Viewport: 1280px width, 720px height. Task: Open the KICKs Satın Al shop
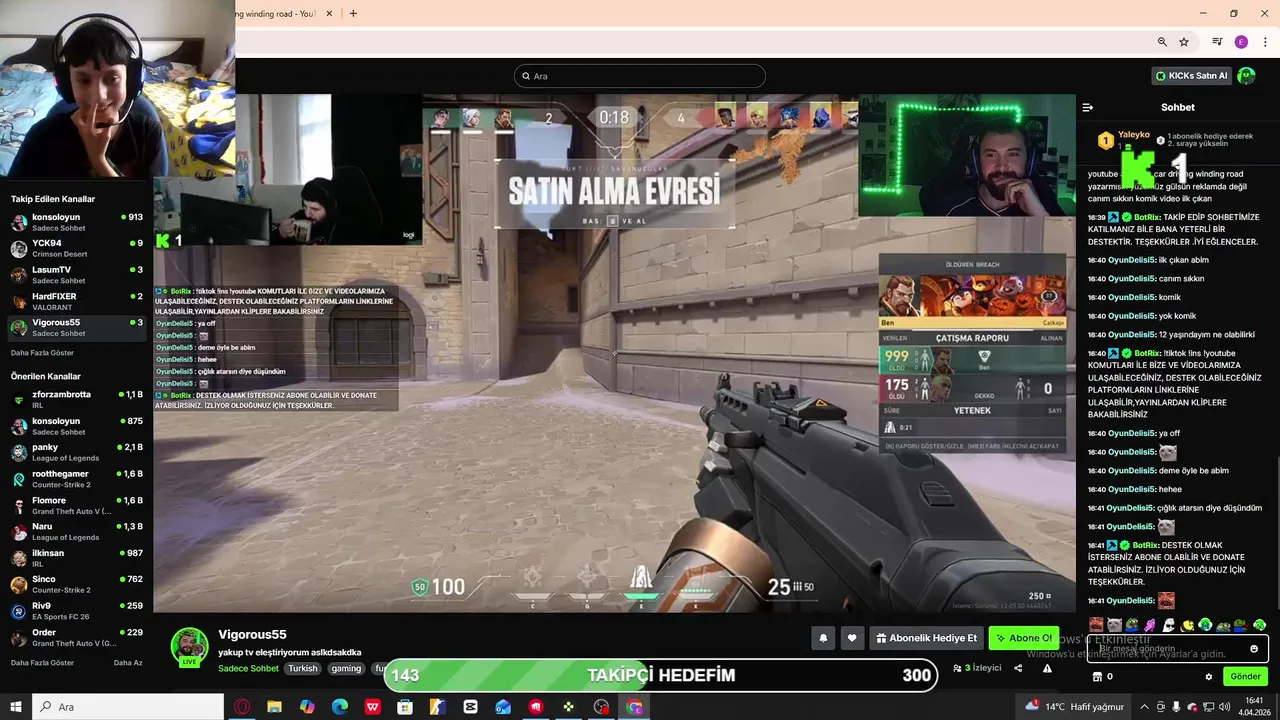[x=1191, y=76]
